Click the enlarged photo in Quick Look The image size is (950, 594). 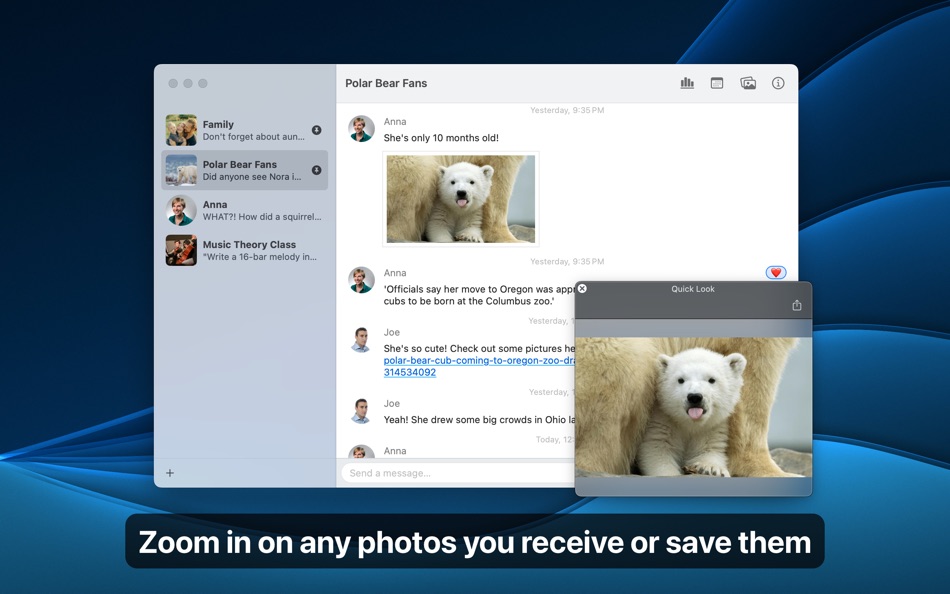pos(693,407)
